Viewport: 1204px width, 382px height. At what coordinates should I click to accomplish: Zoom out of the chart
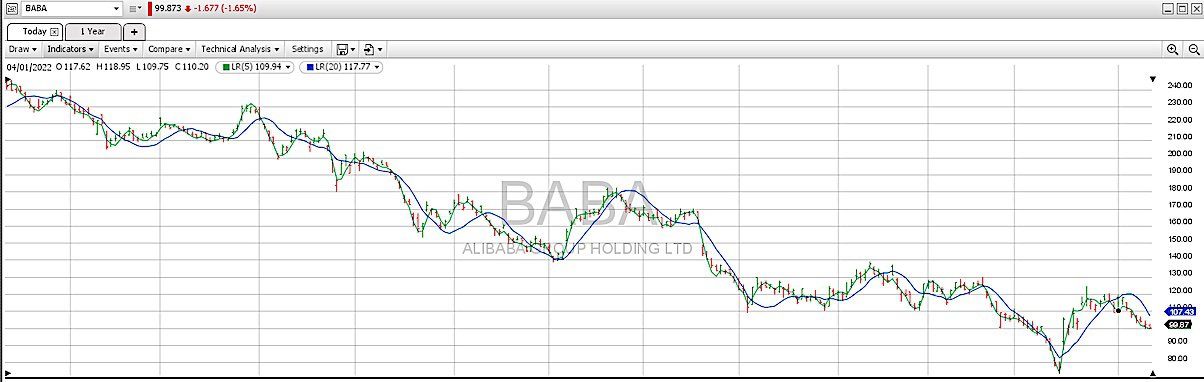[1194, 48]
